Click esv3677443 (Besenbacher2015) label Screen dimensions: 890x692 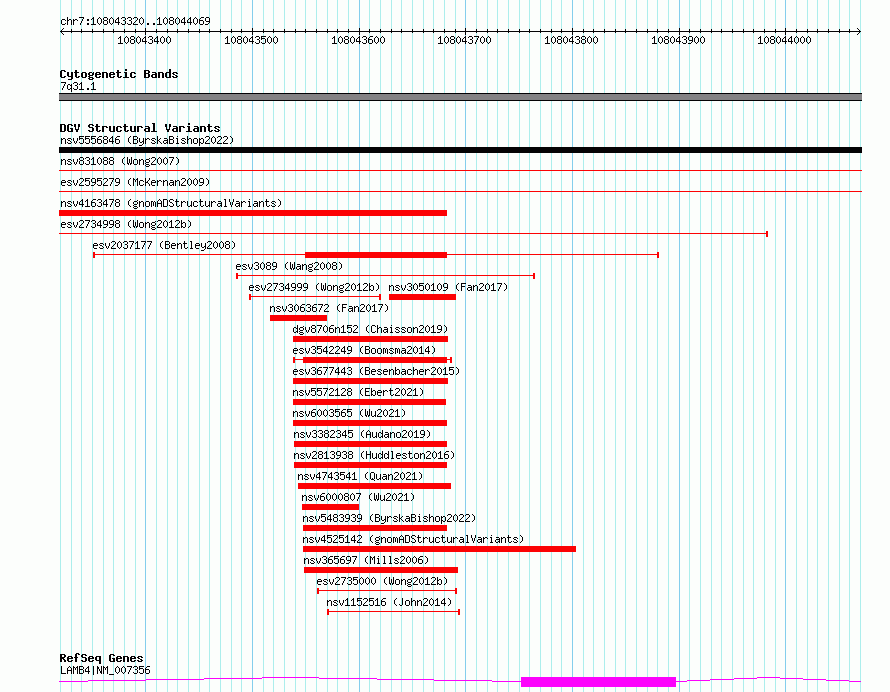point(376,371)
